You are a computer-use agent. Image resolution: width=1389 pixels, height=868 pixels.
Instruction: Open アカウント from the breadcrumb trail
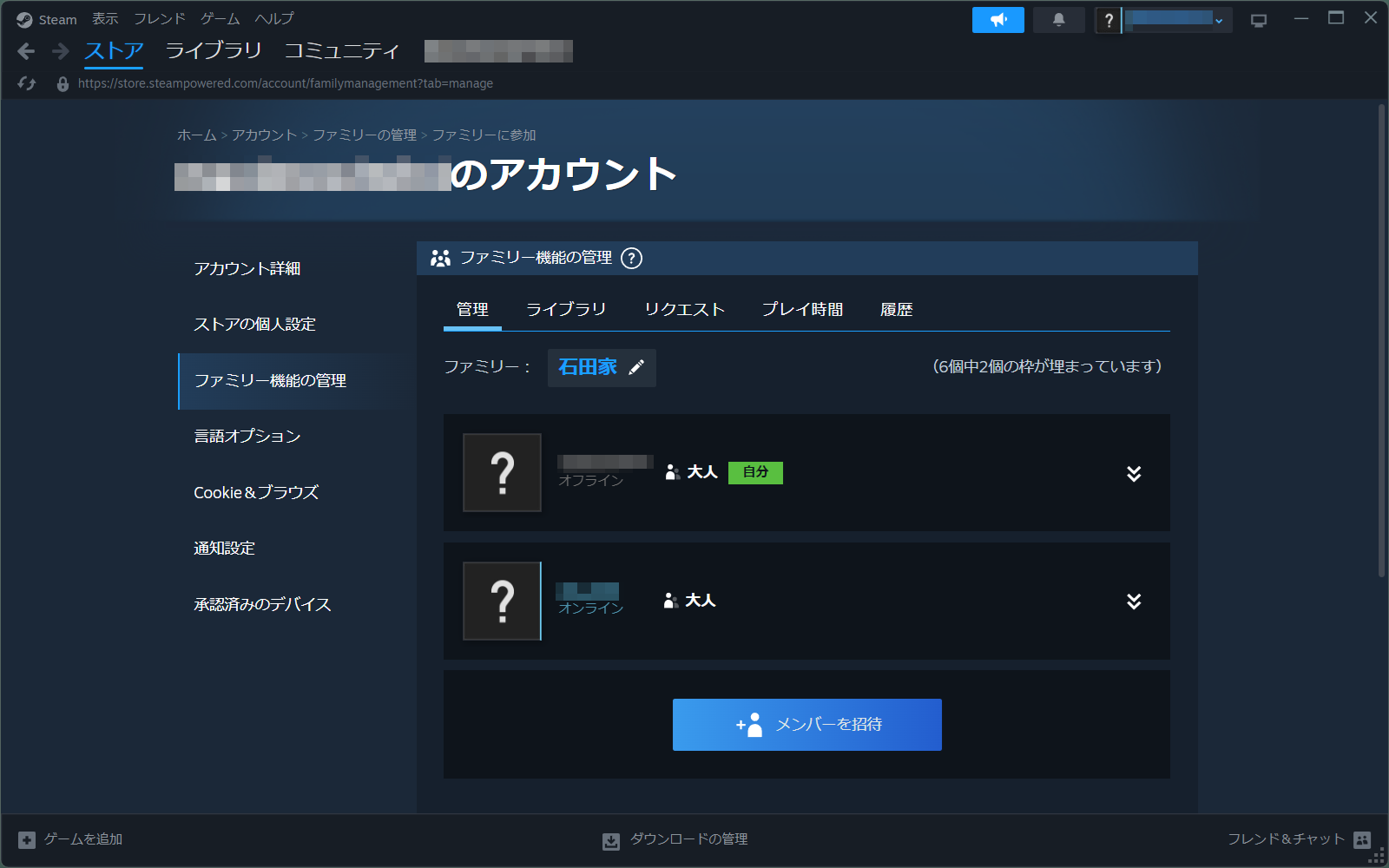tap(263, 135)
